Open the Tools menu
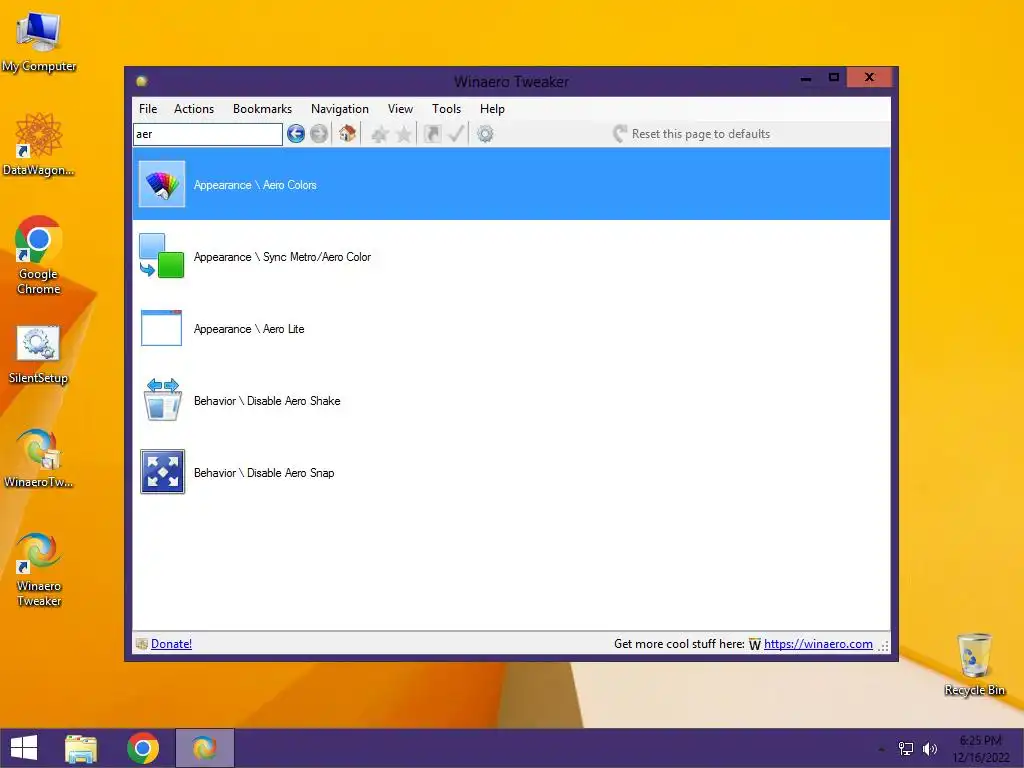This screenshot has height=768, width=1024. [x=447, y=109]
